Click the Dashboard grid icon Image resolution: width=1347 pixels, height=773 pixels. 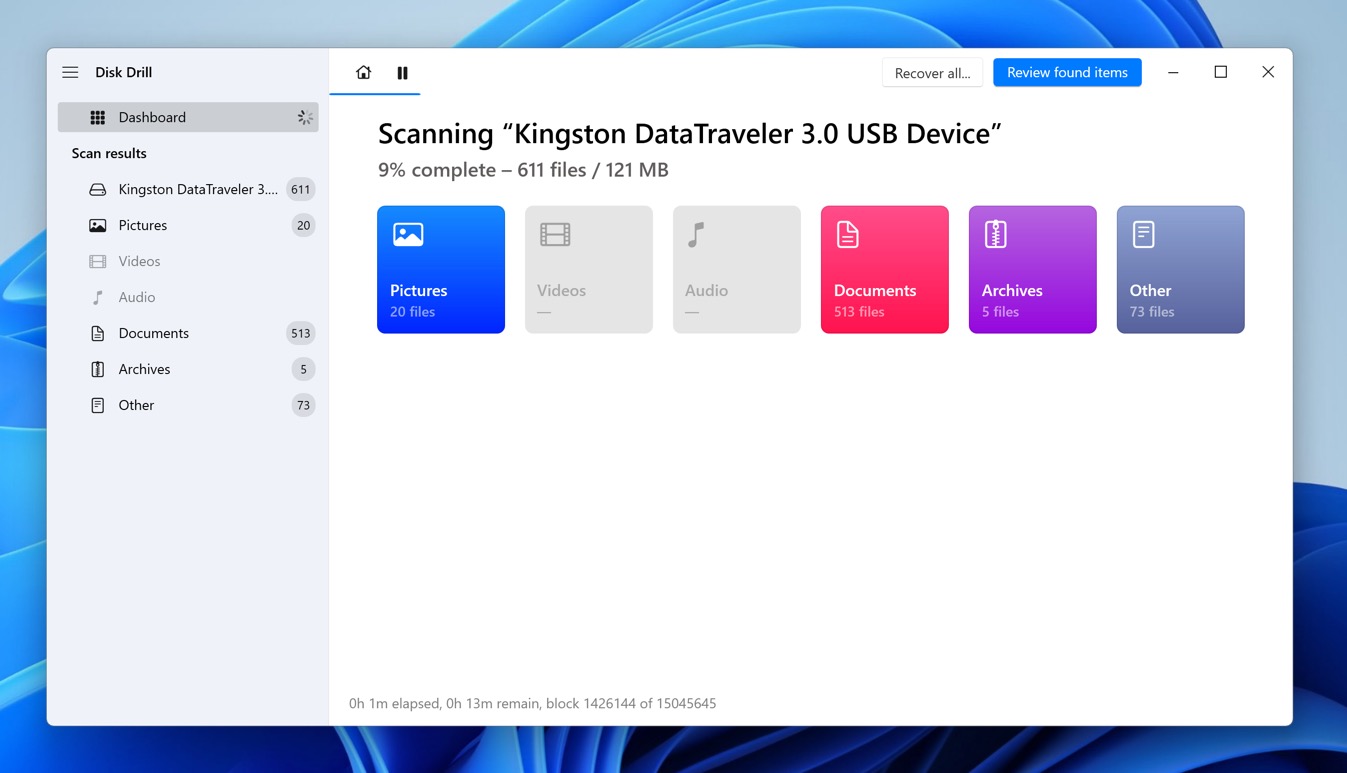click(x=97, y=117)
